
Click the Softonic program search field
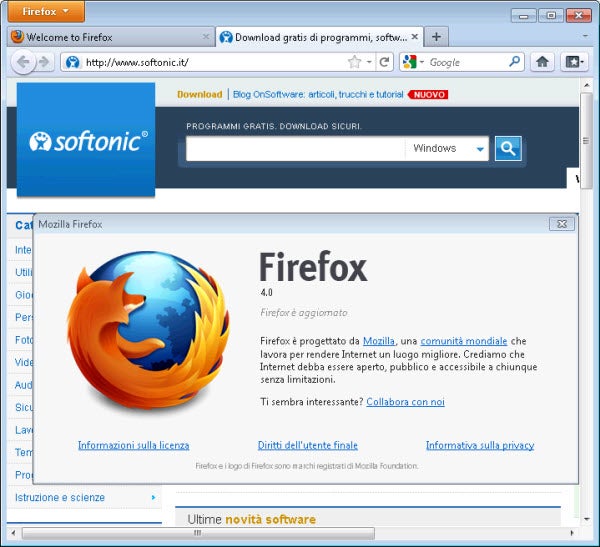click(x=295, y=149)
